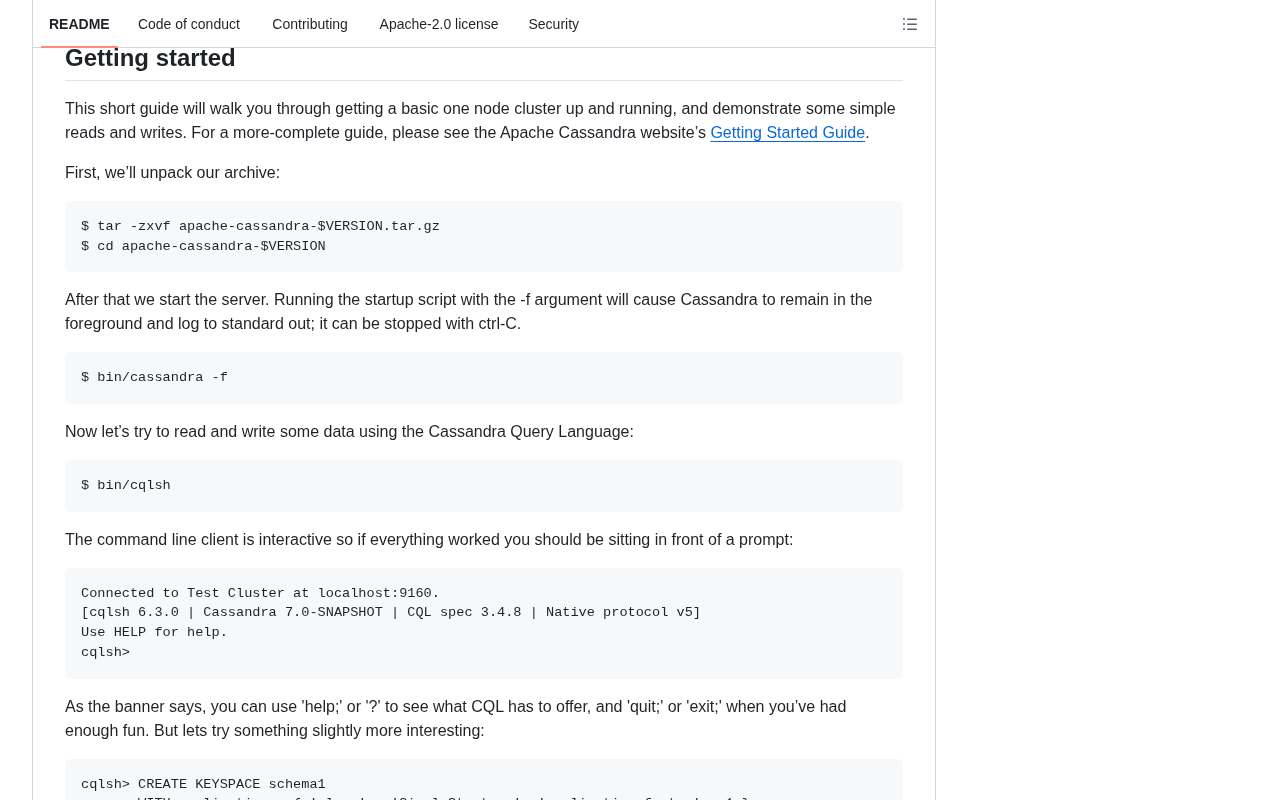This screenshot has height=800, width=1280.
Task: Follow the Getting Started Guide link
Action: tap(788, 133)
